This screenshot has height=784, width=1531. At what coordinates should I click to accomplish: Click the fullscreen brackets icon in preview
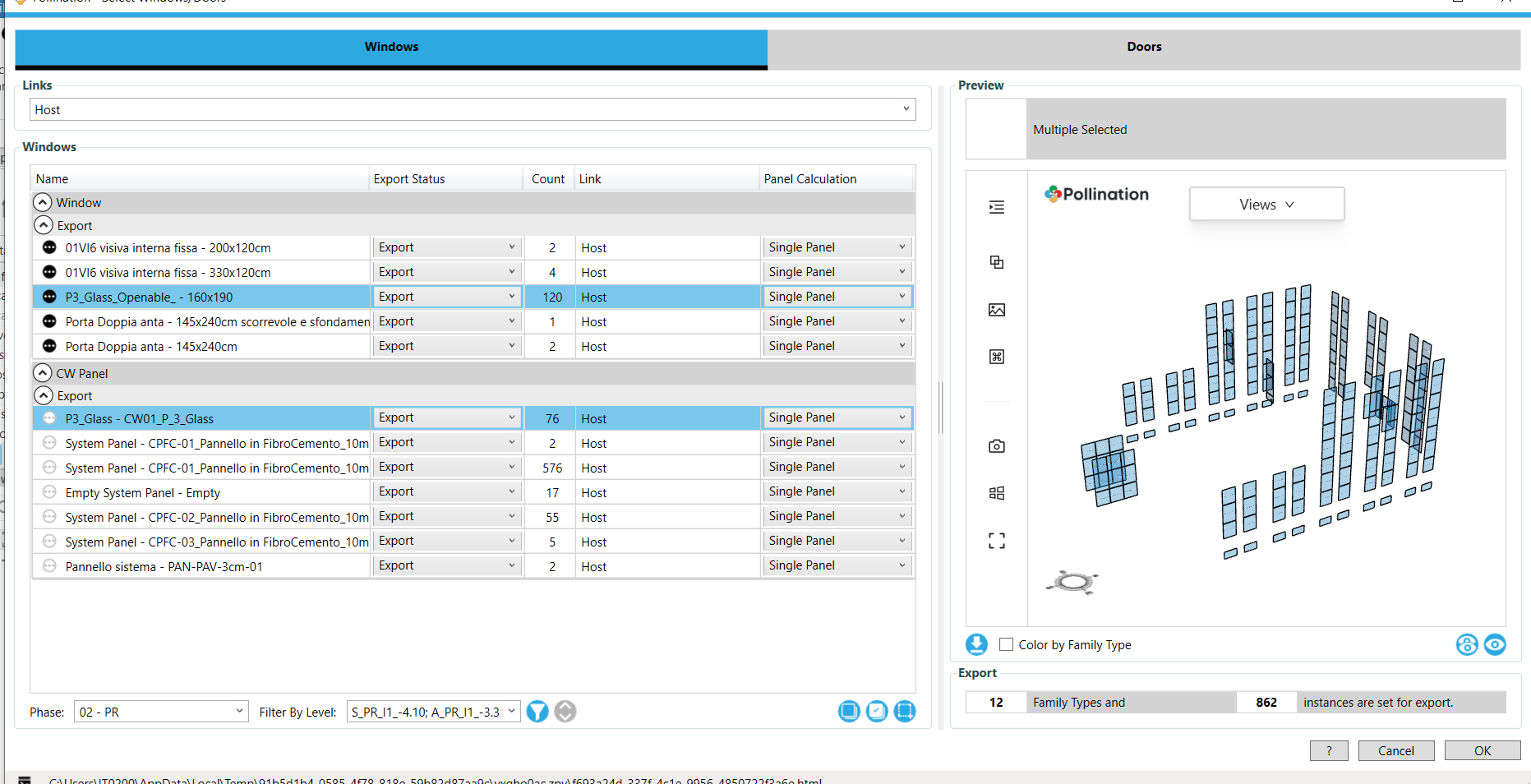996,541
